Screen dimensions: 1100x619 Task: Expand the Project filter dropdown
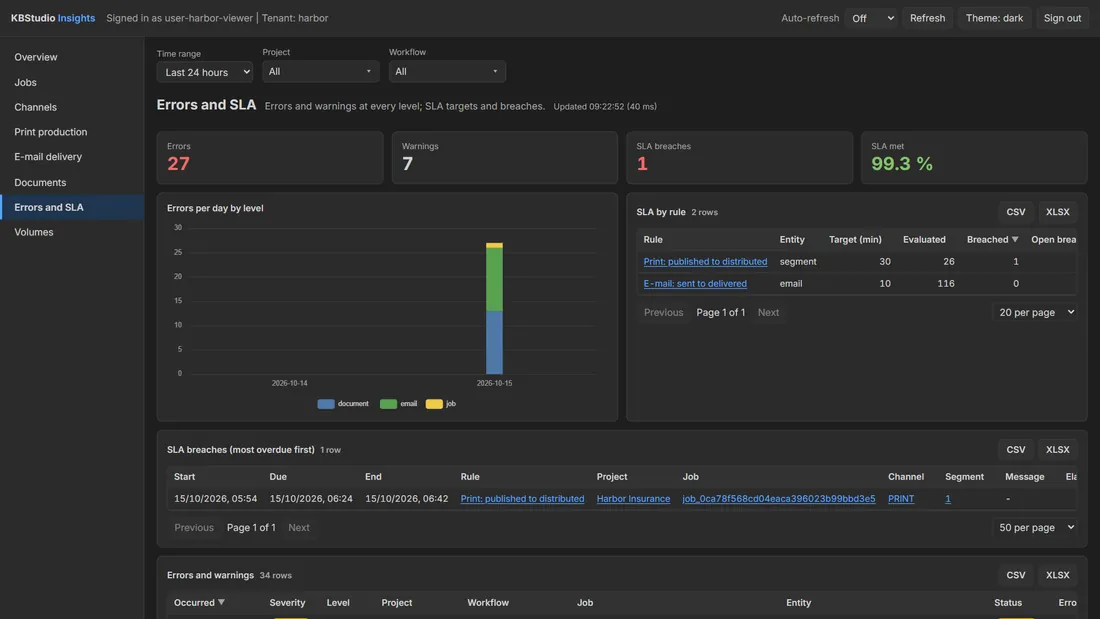point(321,72)
